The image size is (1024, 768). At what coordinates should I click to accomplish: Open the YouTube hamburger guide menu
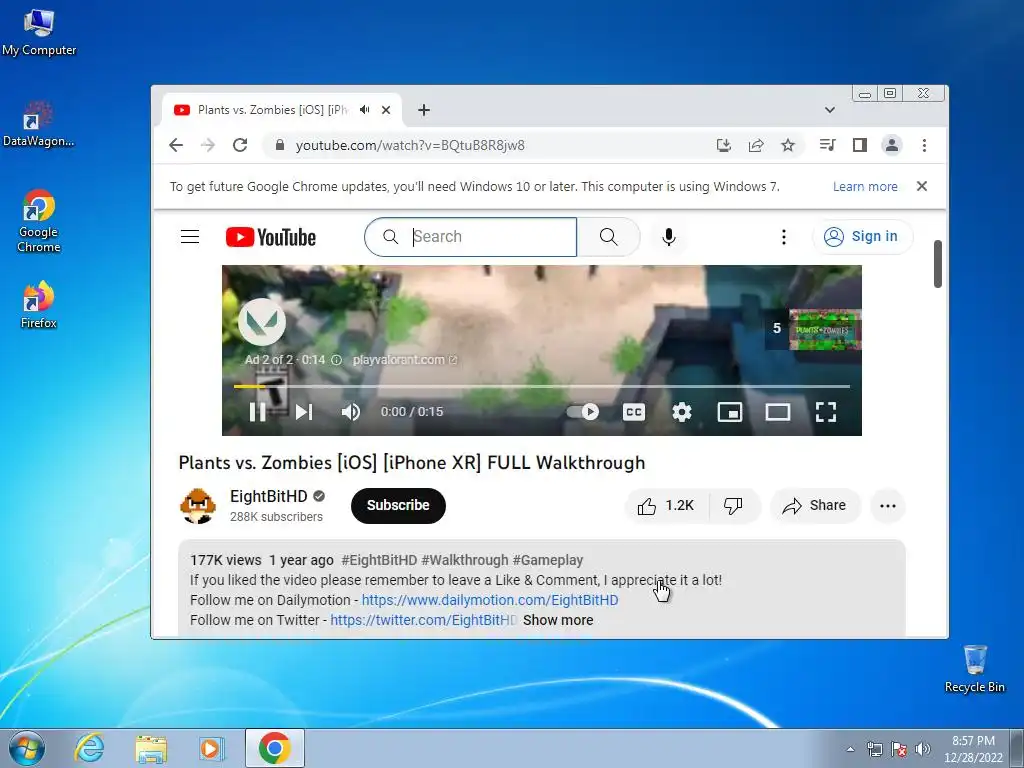tap(190, 236)
